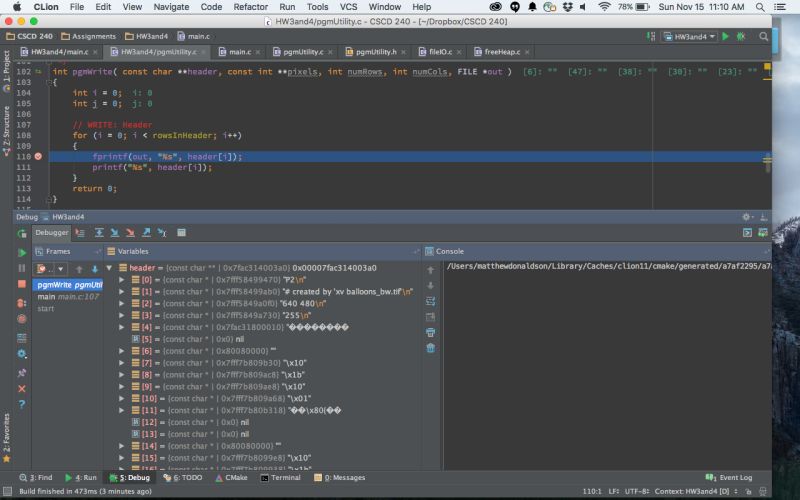The image size is (800, 500).
Task: Open macOS Spotlight search icon
Action: (x=760, y=7)
